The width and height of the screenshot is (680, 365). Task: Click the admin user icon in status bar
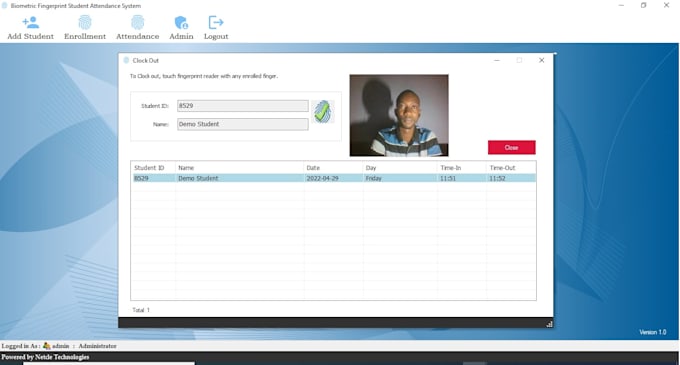coord(47,346)
